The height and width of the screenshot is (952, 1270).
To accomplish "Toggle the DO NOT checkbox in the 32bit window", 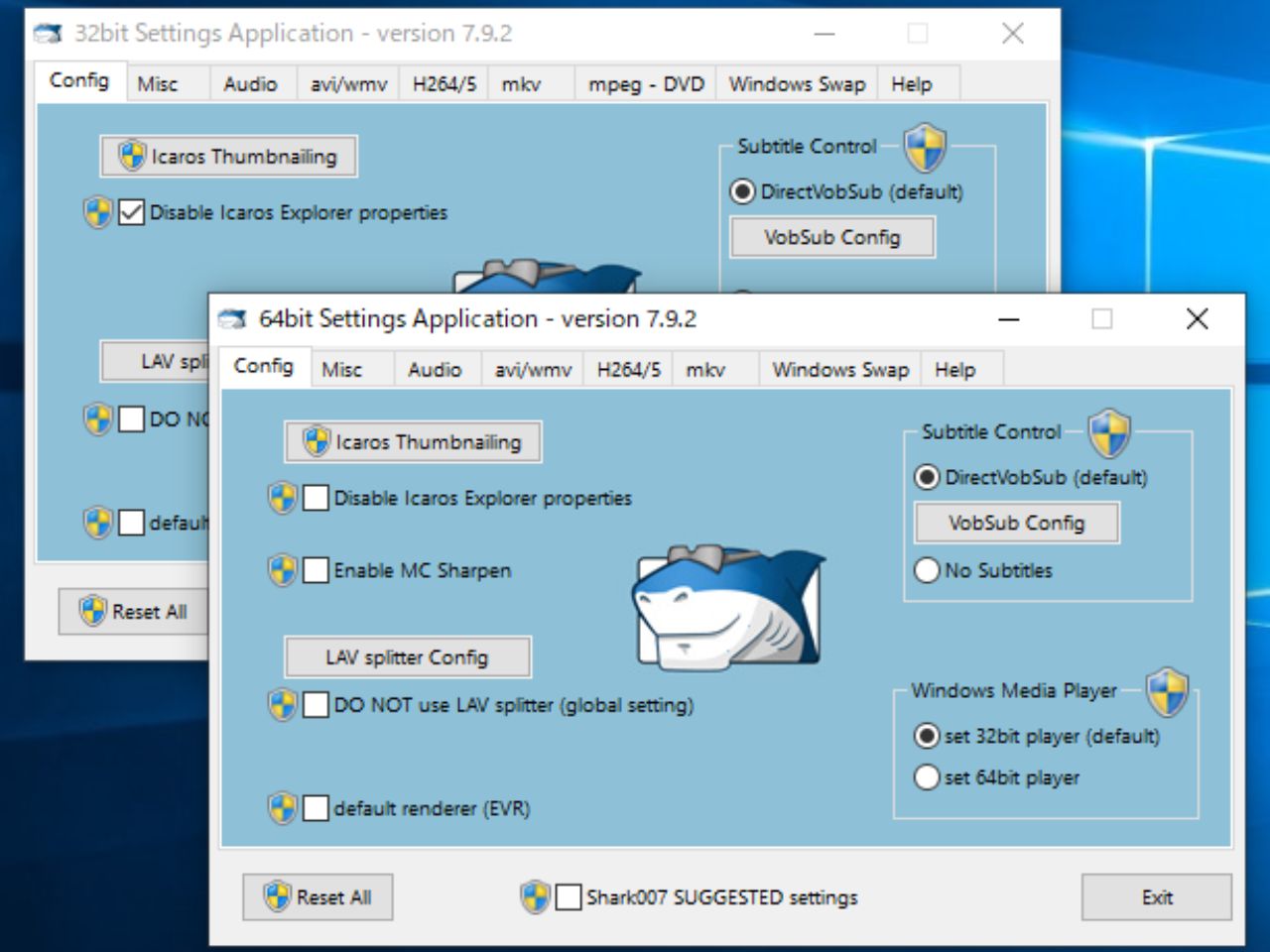I will point(131,419).
